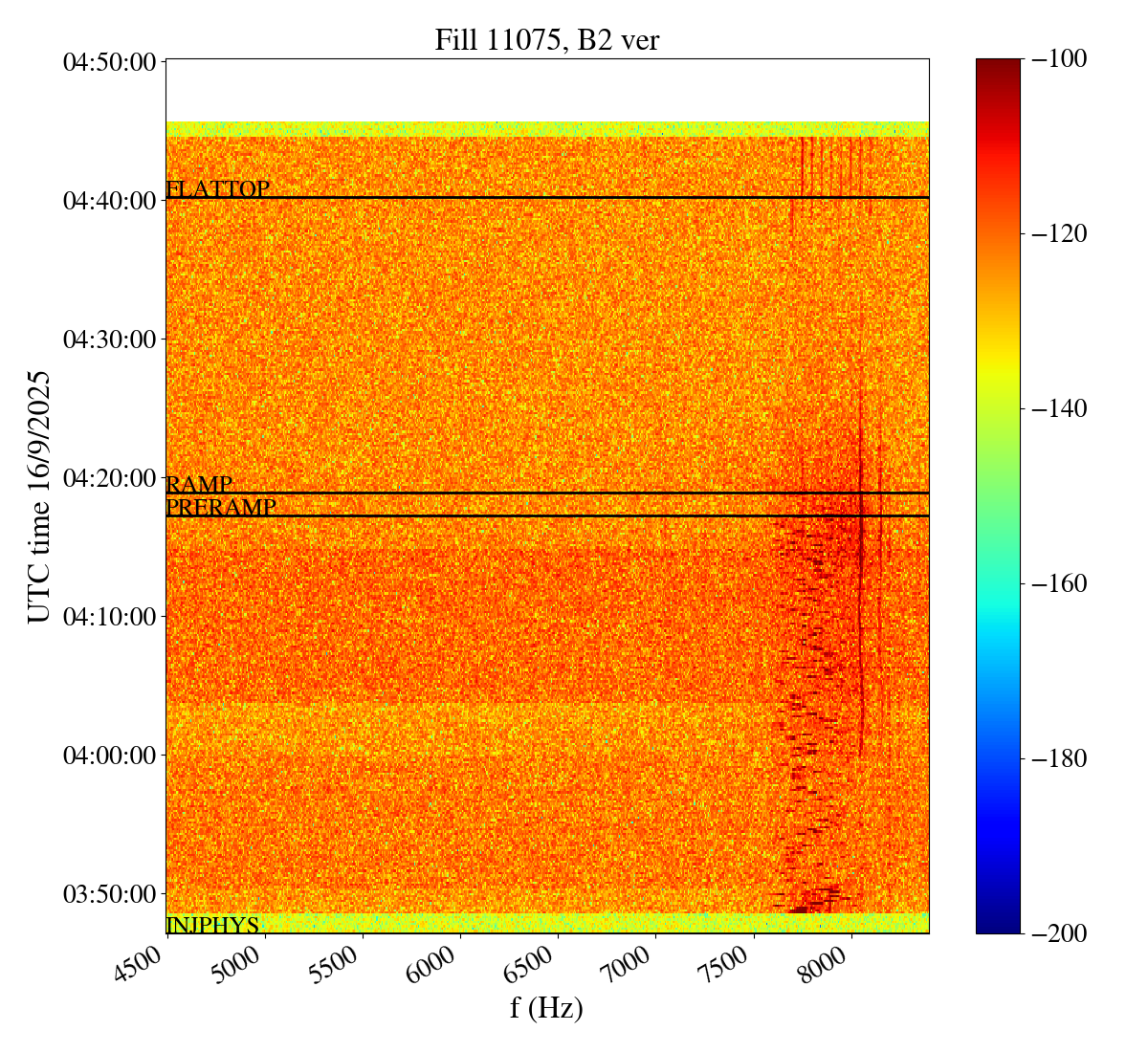Click the PRERAMP phase label

(x=221, y=508)
